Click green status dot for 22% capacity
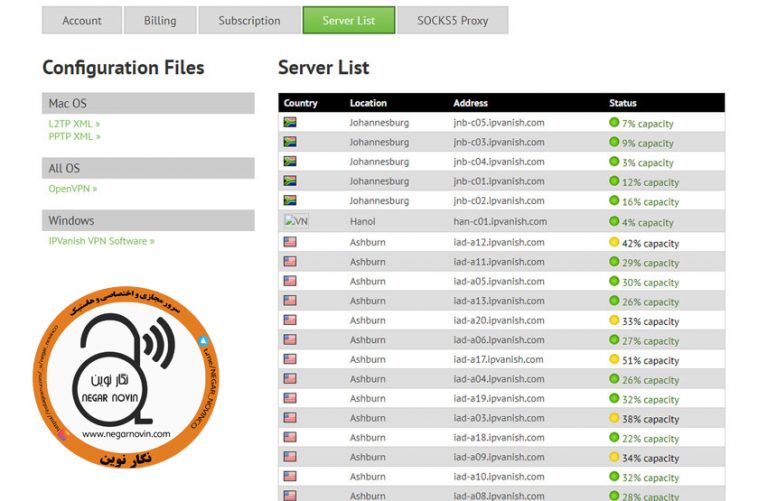The image size is (768, 501). (614, 437)
